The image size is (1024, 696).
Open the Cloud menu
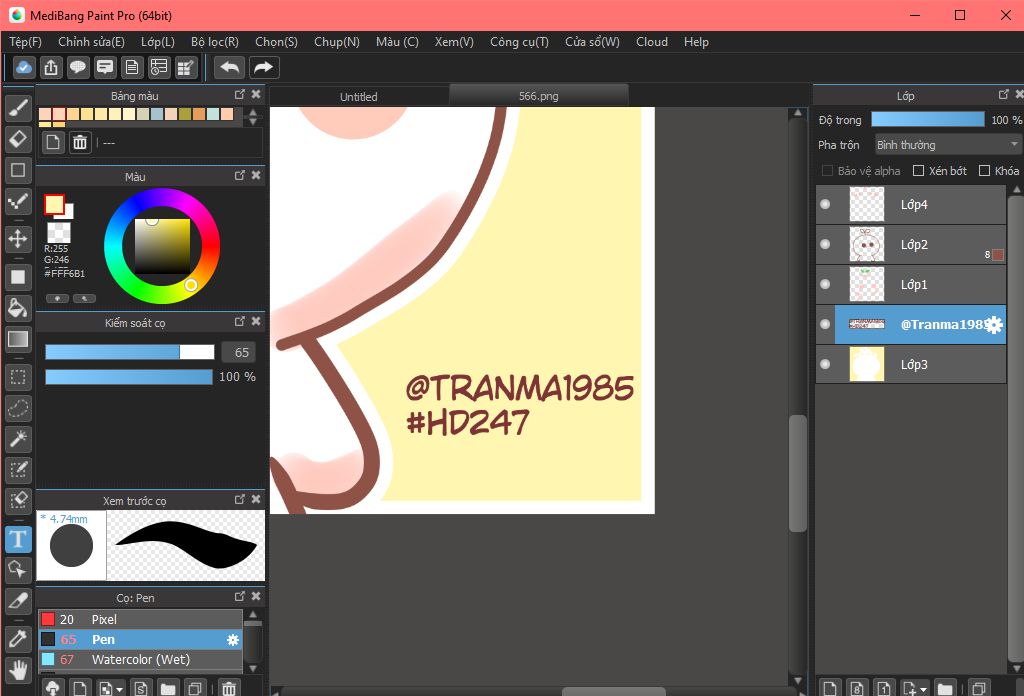pyautogui.click(x=652, y=42)
